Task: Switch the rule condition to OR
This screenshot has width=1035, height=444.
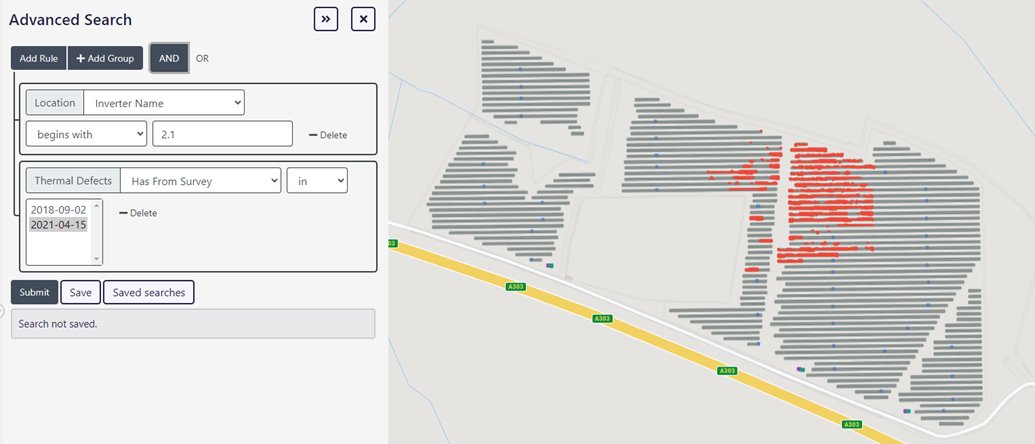Action: 202,58
